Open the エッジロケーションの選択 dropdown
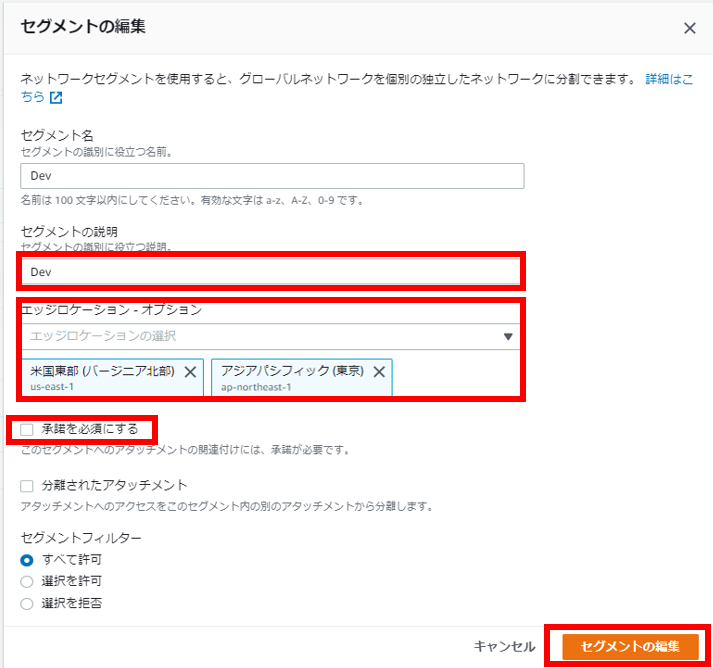The image size is (713, 668). click(x=271, y=337)
